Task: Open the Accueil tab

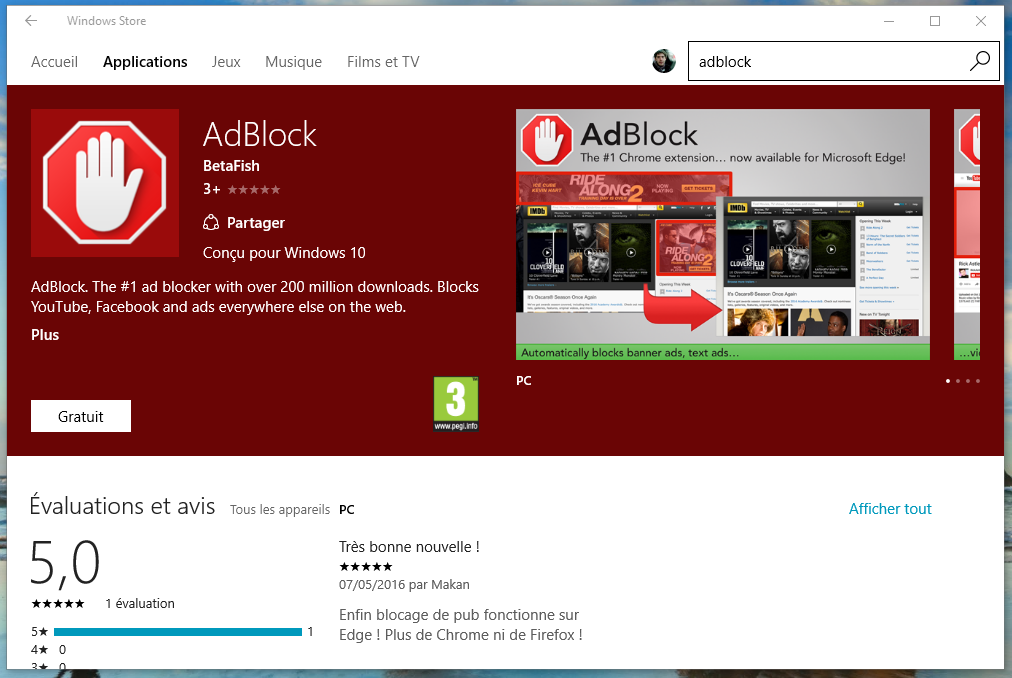Action: click(54, 62)
